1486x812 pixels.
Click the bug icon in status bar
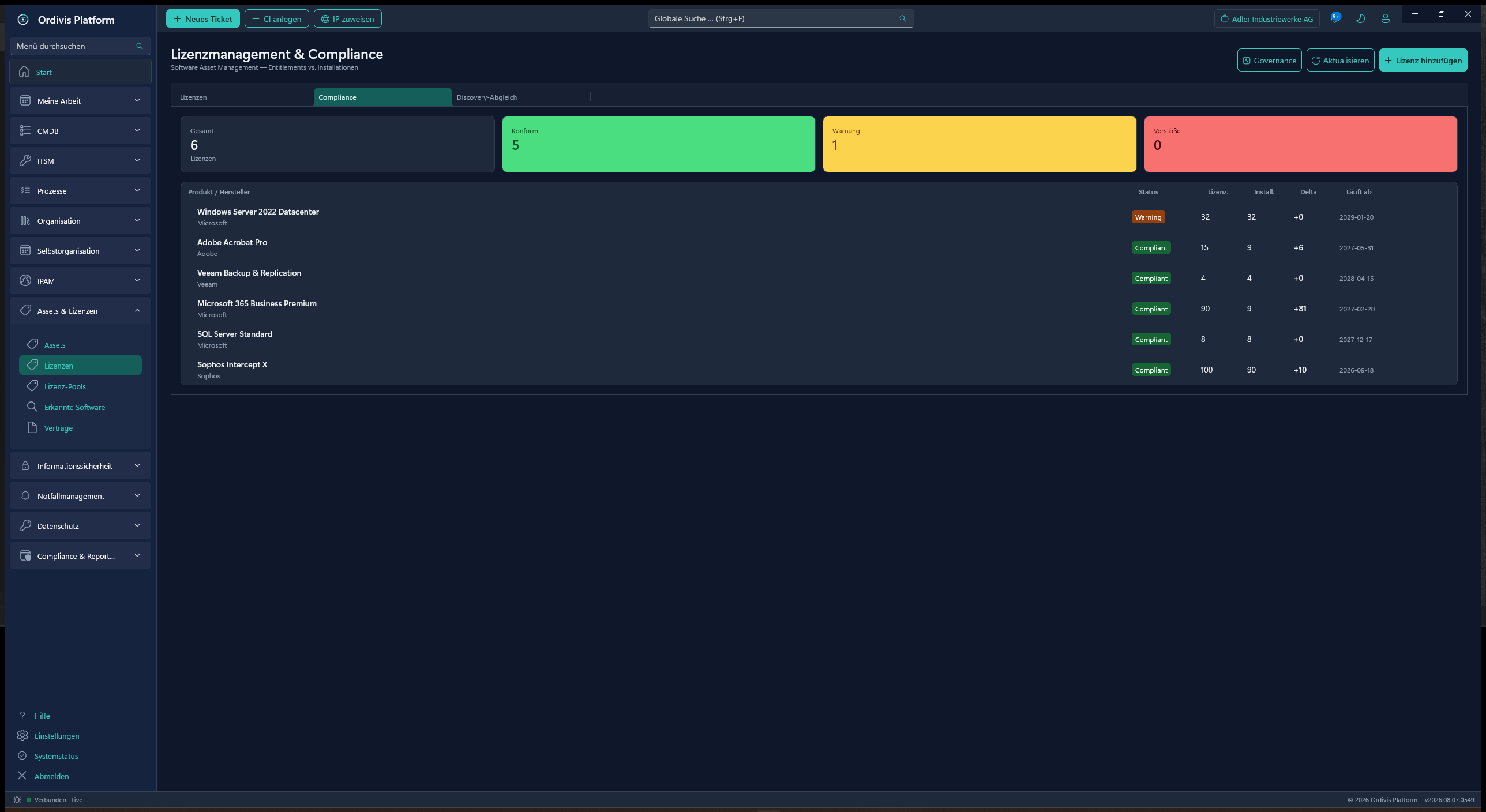point(17,800)
